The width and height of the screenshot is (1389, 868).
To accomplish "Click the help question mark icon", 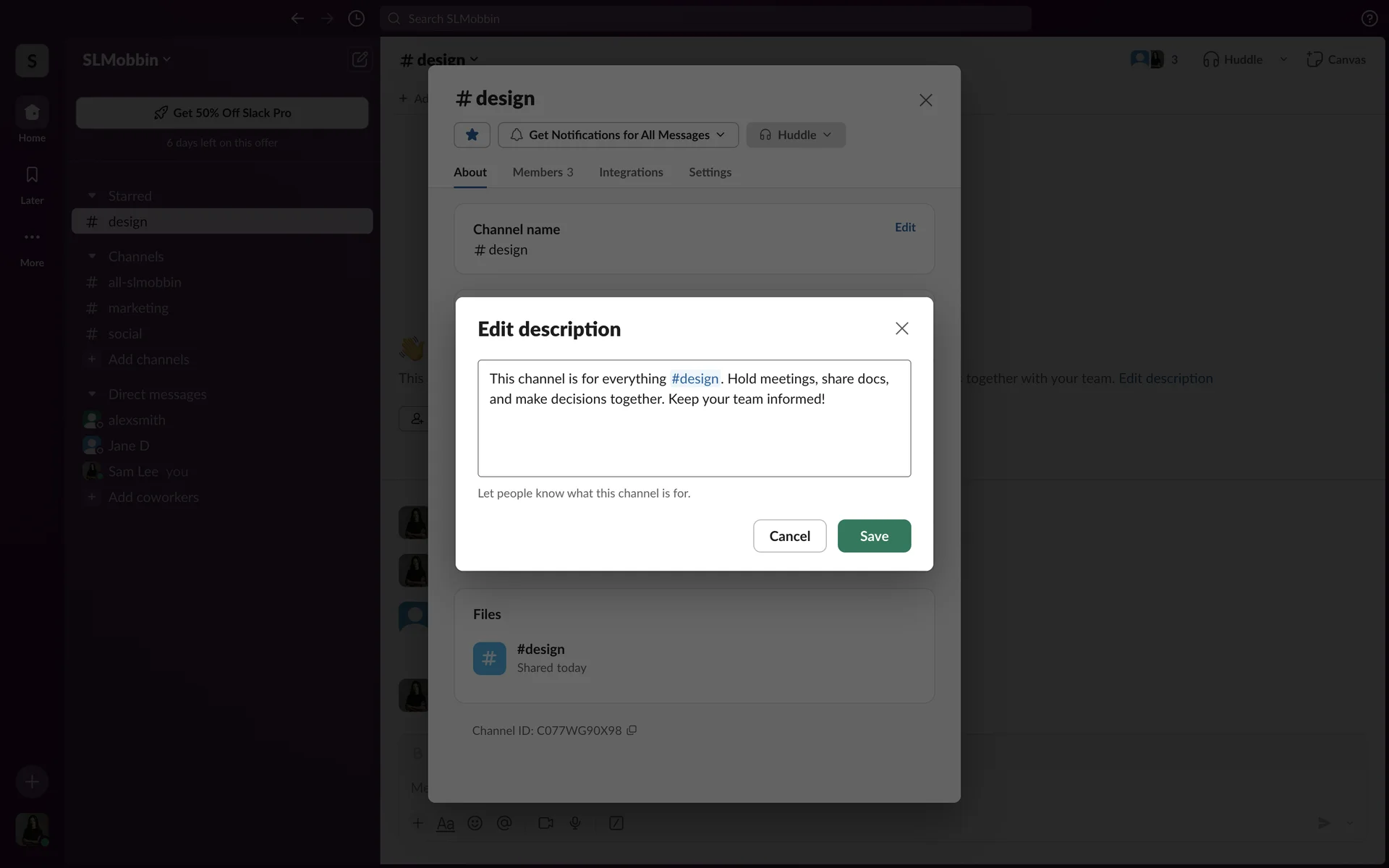I will (x=1369, y=19).
